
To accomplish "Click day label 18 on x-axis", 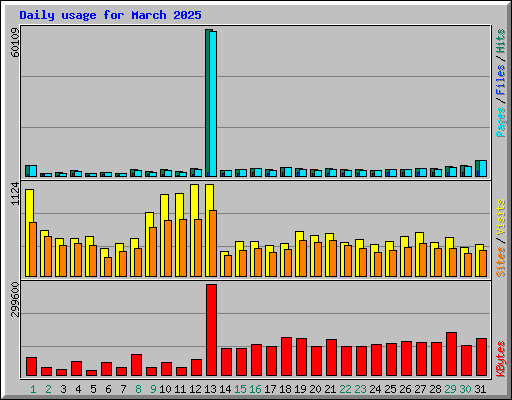I will click(285, 389).
